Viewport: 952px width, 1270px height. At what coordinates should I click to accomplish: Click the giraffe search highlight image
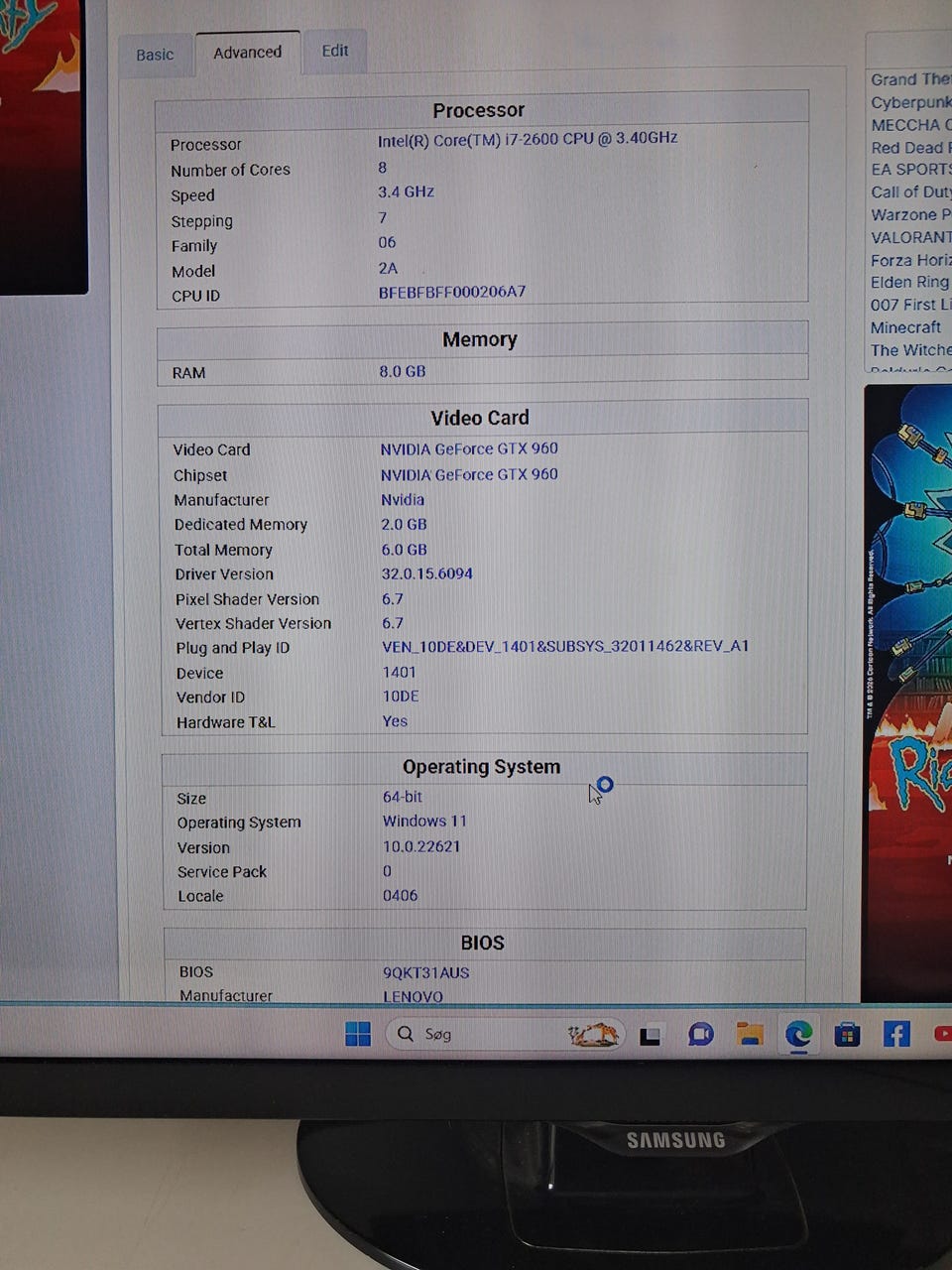tap(593, 1035)
